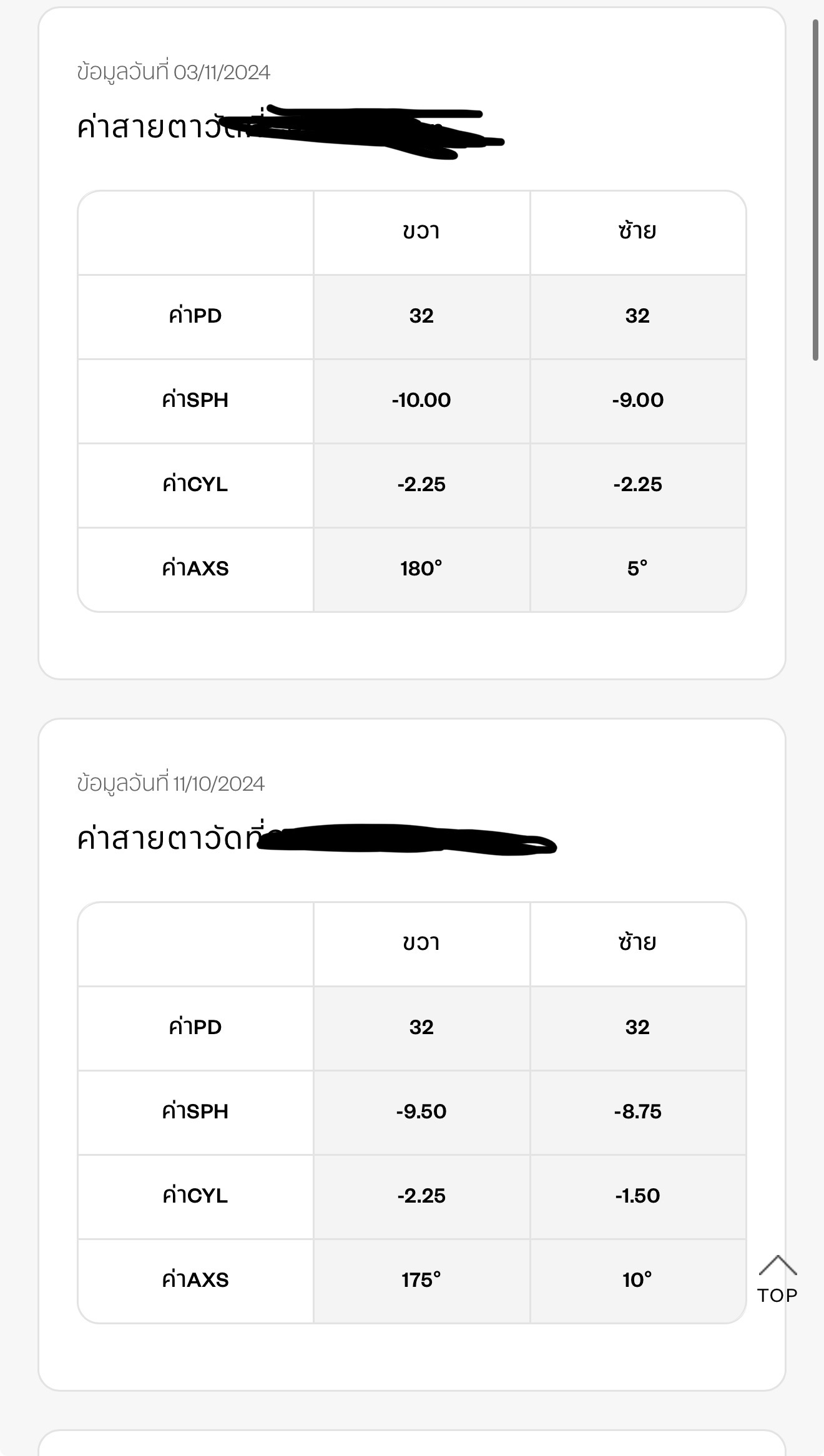The height and width of the screenshot is (1456, 824).
Task: Click ค่าPD row label in 03/11/2024 table
Action: pos(195,316)
